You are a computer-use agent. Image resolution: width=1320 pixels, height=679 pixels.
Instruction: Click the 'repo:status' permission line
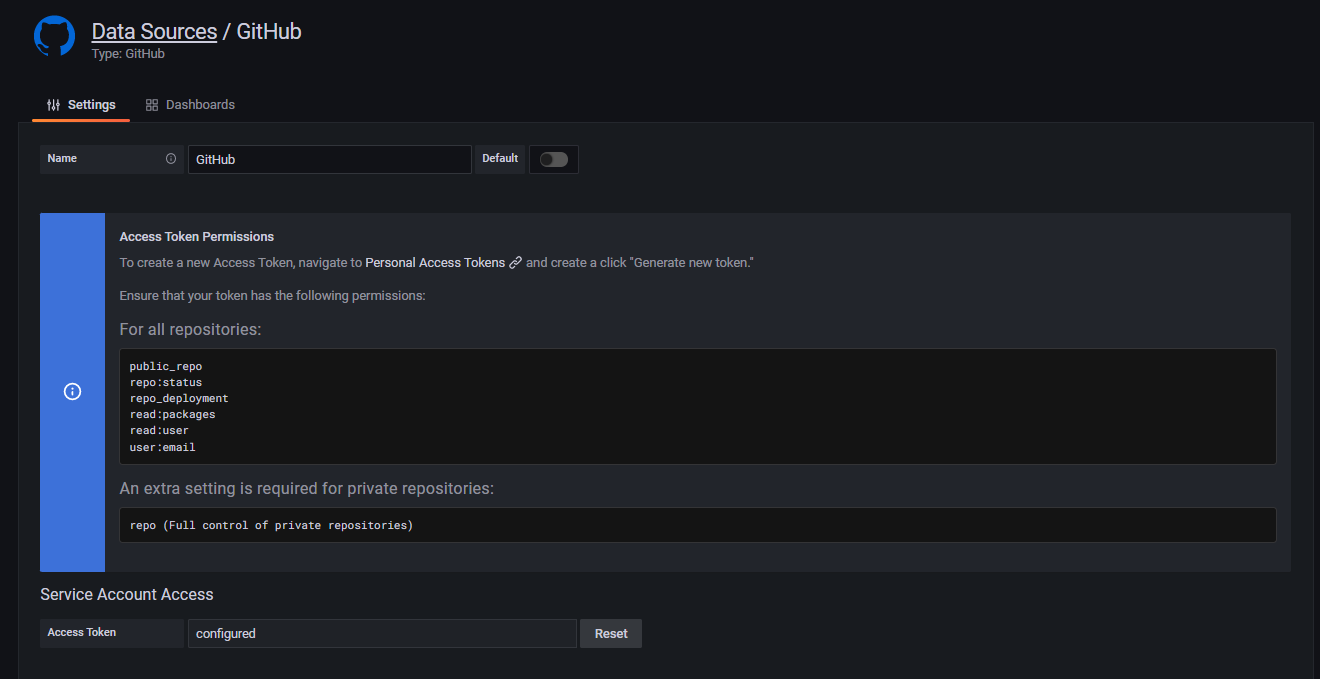pos(166,383)
